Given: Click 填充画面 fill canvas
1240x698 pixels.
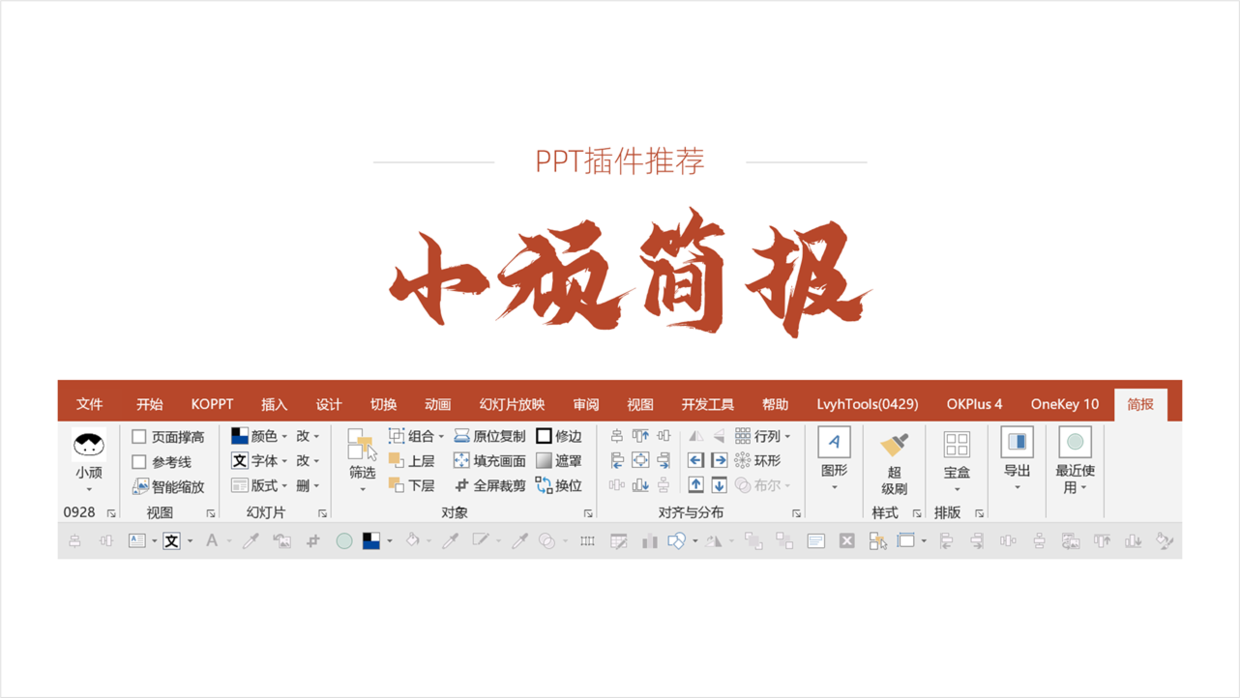Looking at the screenshot, I should click(489, 461).
